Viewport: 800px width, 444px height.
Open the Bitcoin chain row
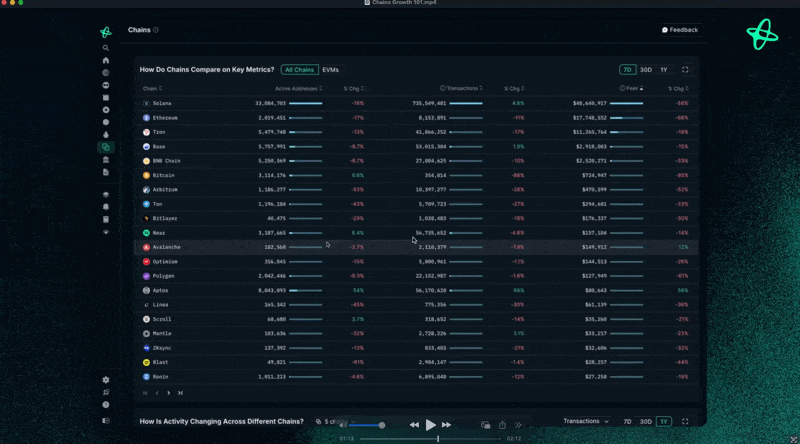[416, 175]
